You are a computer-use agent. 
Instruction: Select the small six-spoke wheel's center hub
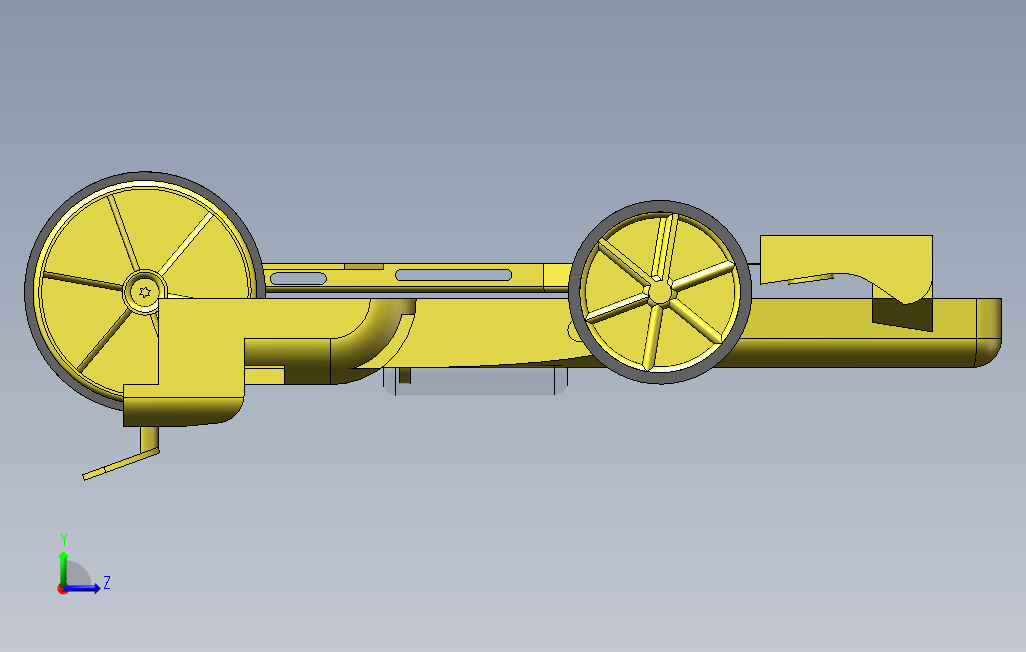point(660,292)
